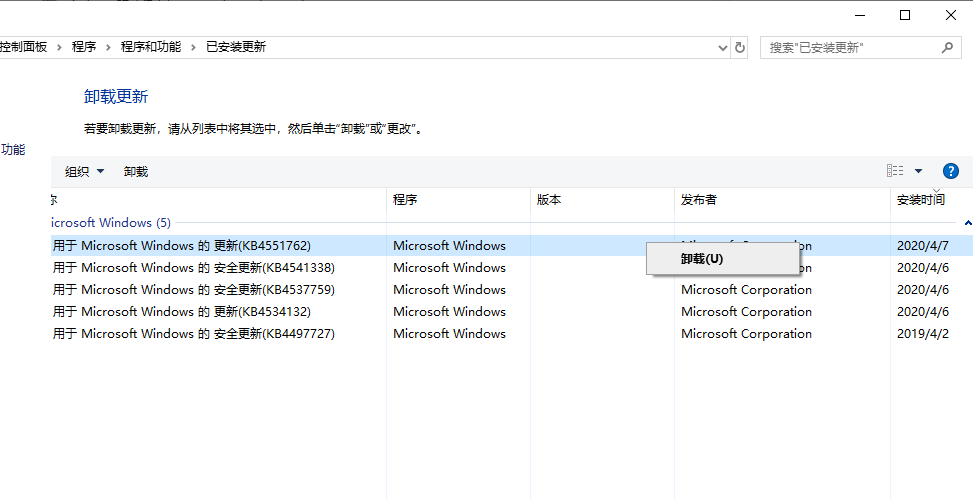Click the search magnifier icon
973x499 pixels.
tap(948, 47)
